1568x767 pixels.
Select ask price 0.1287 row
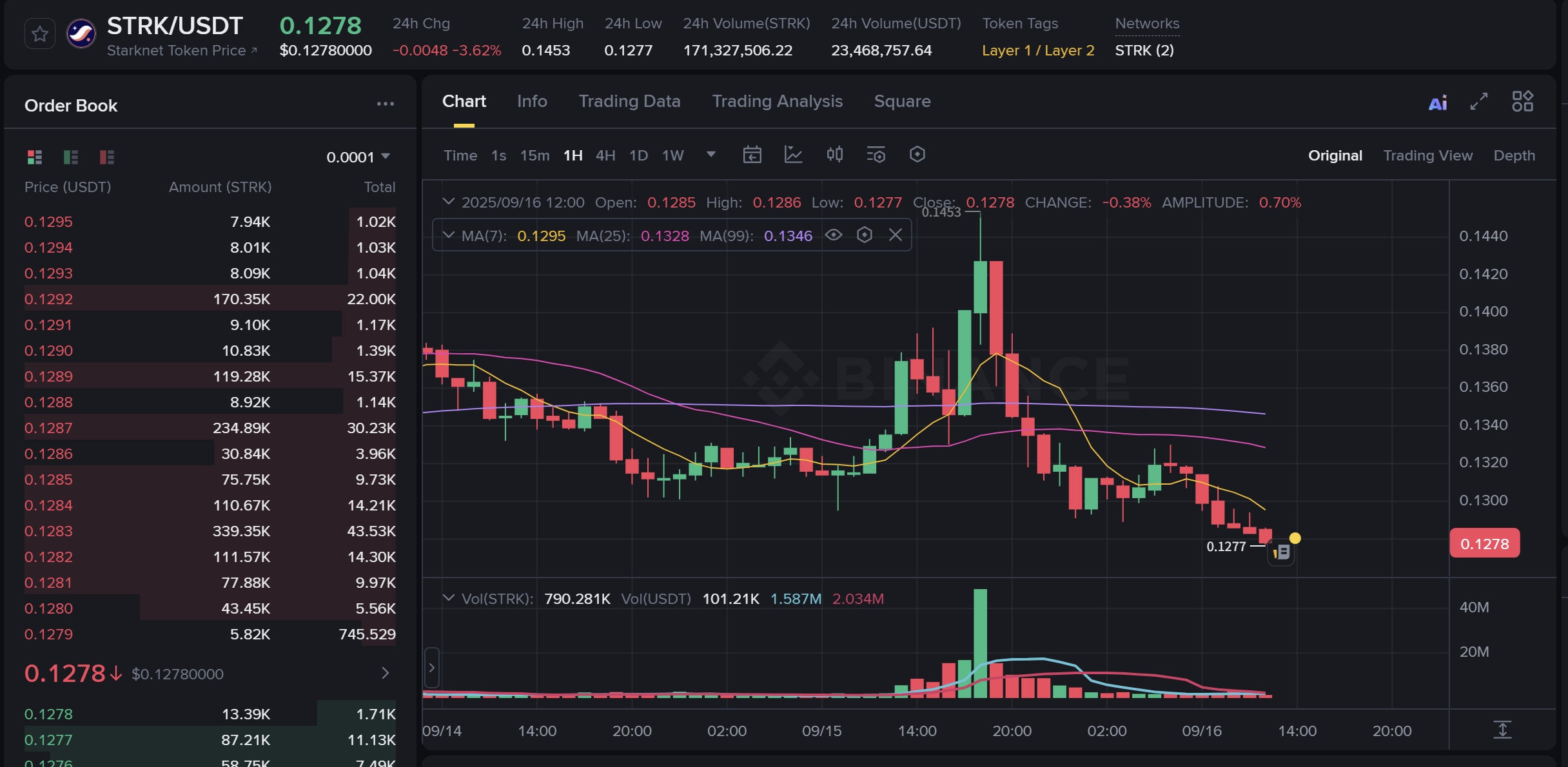click(210, 428)
